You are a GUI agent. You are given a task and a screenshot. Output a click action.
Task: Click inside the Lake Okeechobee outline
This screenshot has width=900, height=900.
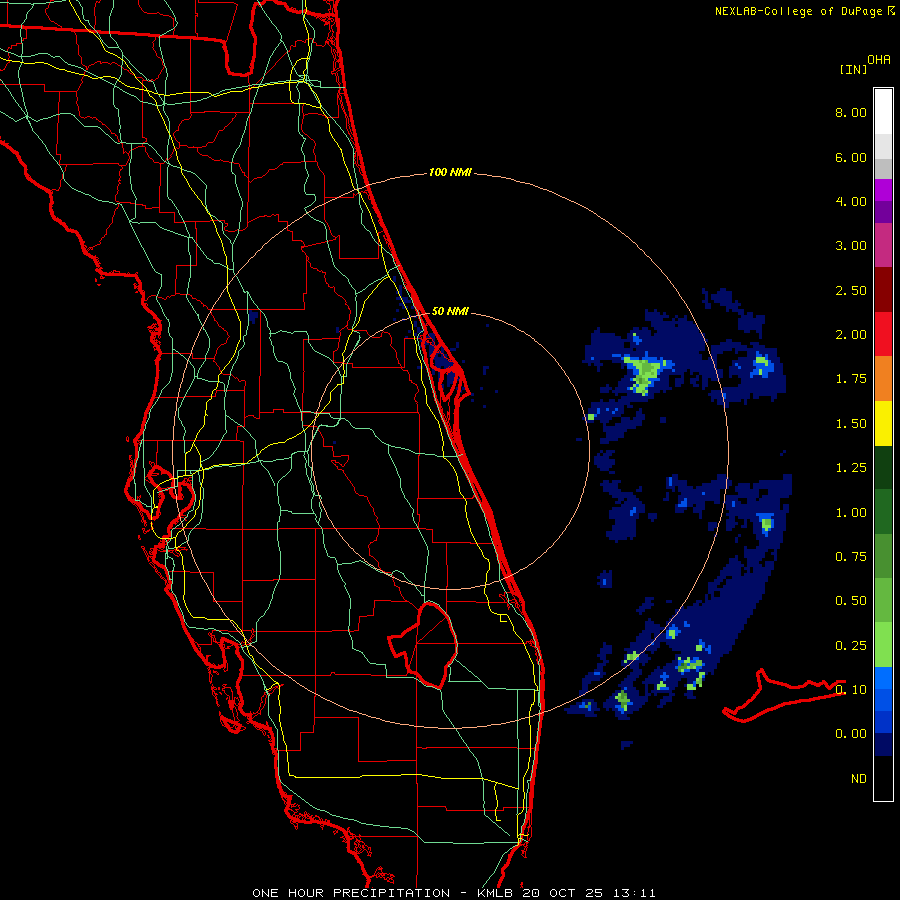point(429,643)
